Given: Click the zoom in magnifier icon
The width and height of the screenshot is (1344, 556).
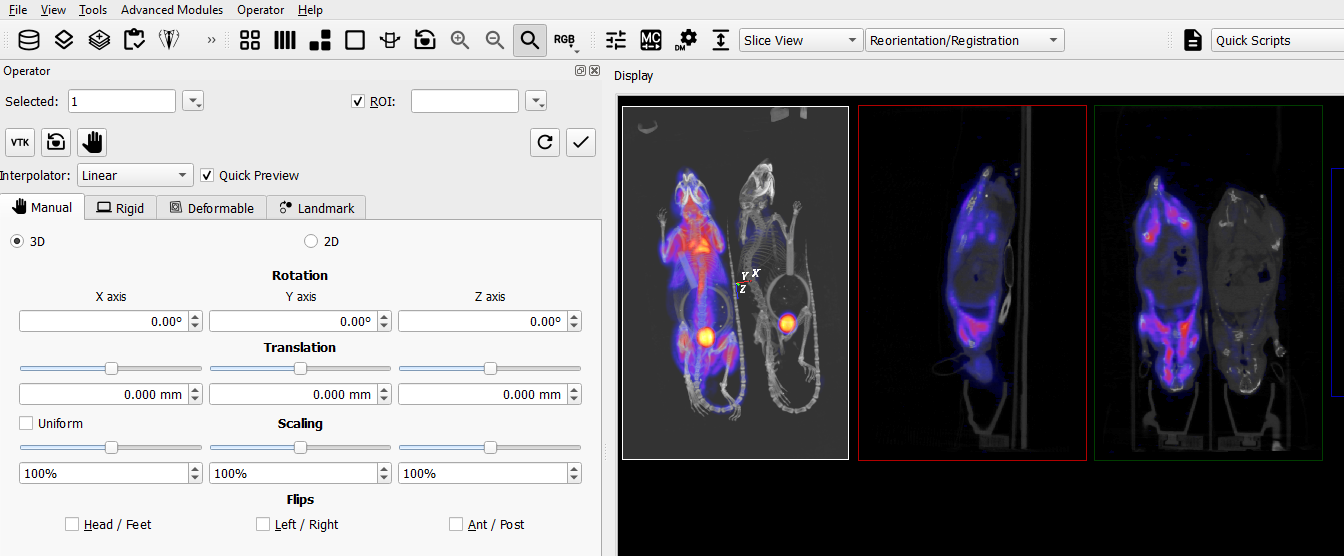Looking at the screenshot, I should [x=460, y=40].
